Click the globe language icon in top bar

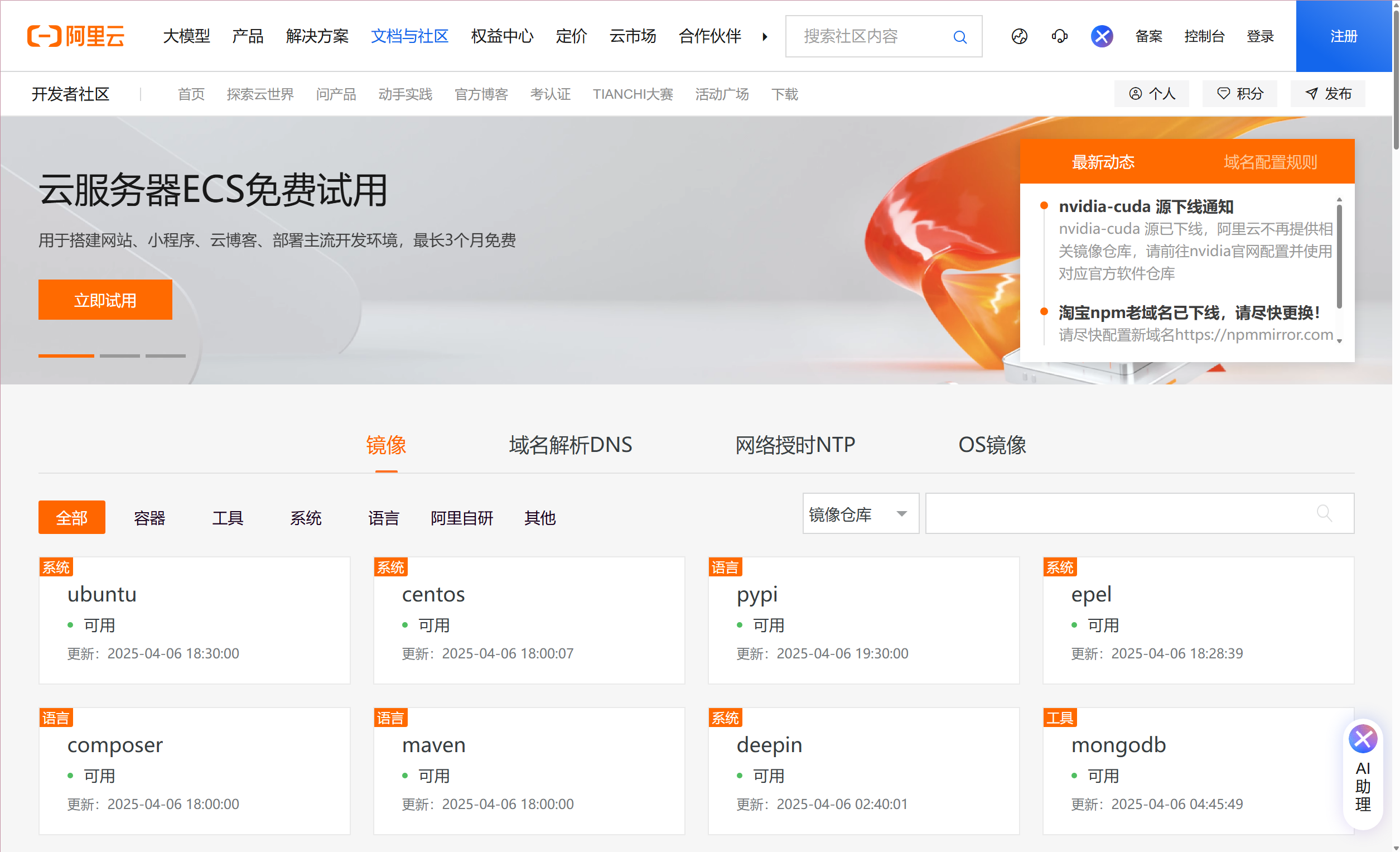1018,36
